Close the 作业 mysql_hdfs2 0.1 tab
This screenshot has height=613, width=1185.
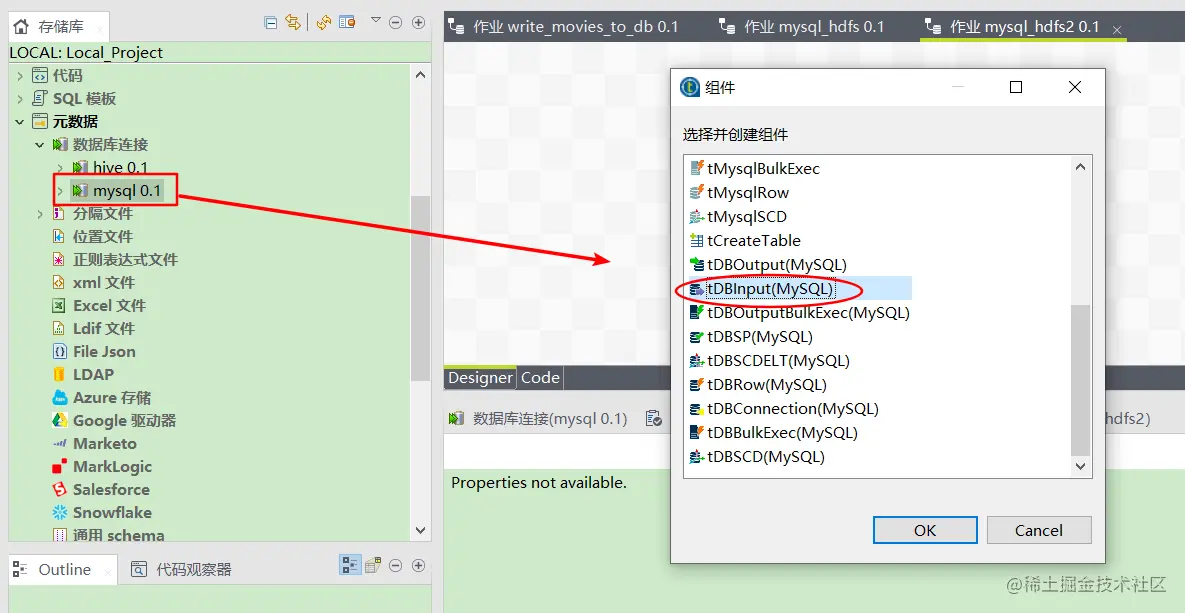(x=1115, y=30)
